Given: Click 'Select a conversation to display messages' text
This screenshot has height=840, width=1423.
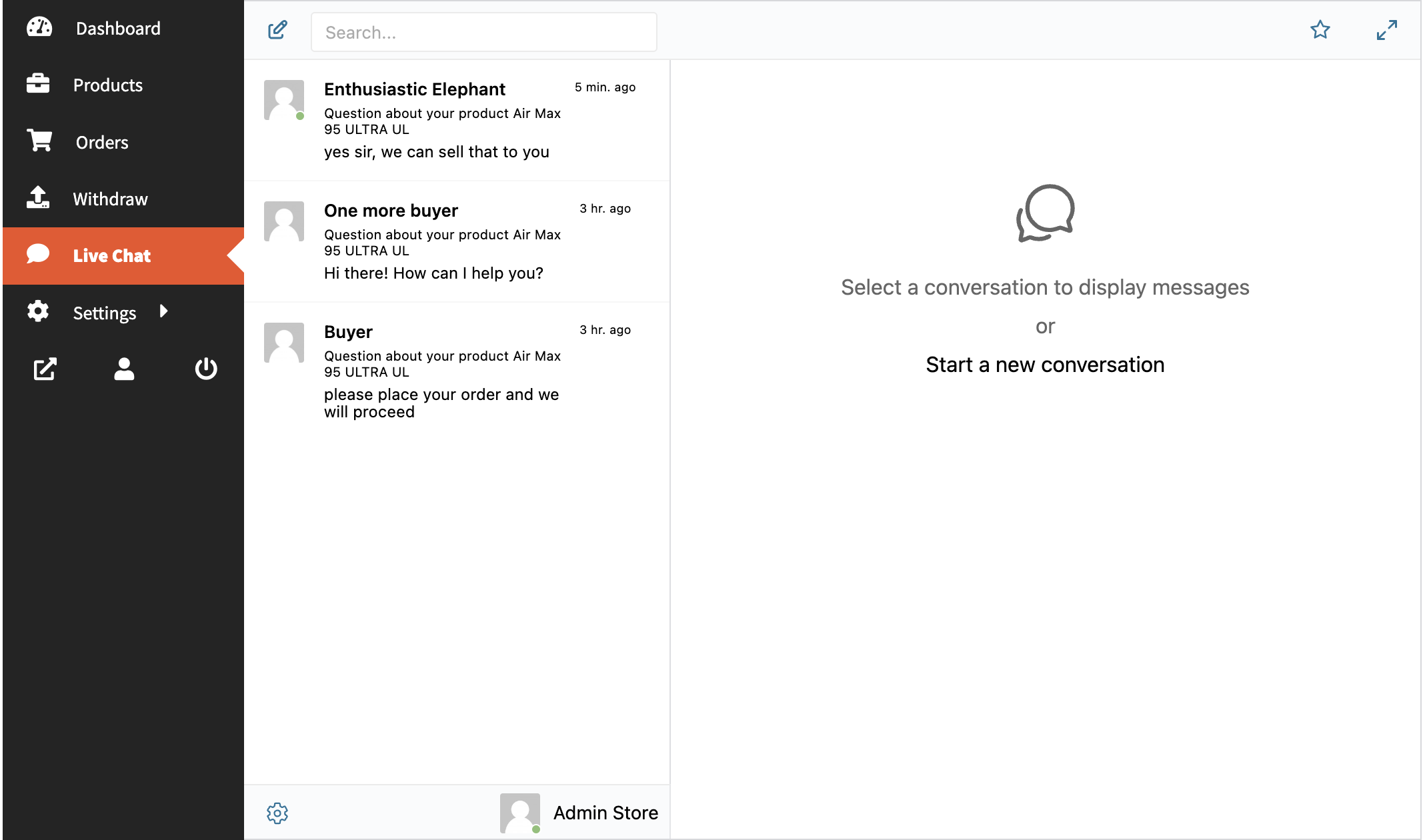Looking at the screenshot, I should [x=1045, y=287].
